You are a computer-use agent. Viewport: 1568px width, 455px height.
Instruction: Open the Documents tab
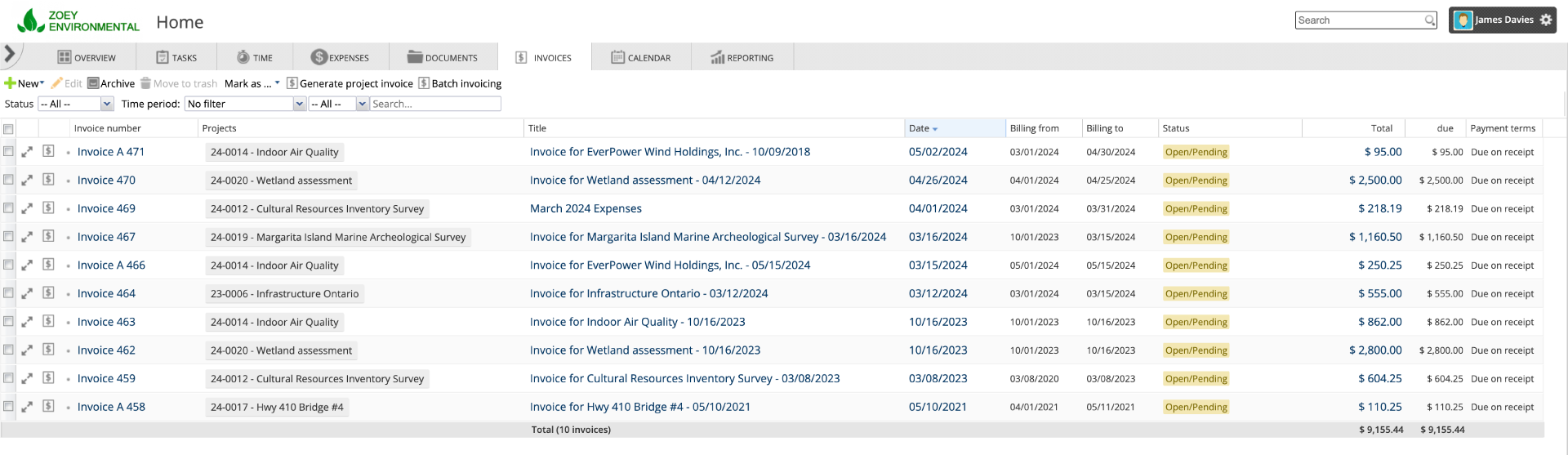442,57
